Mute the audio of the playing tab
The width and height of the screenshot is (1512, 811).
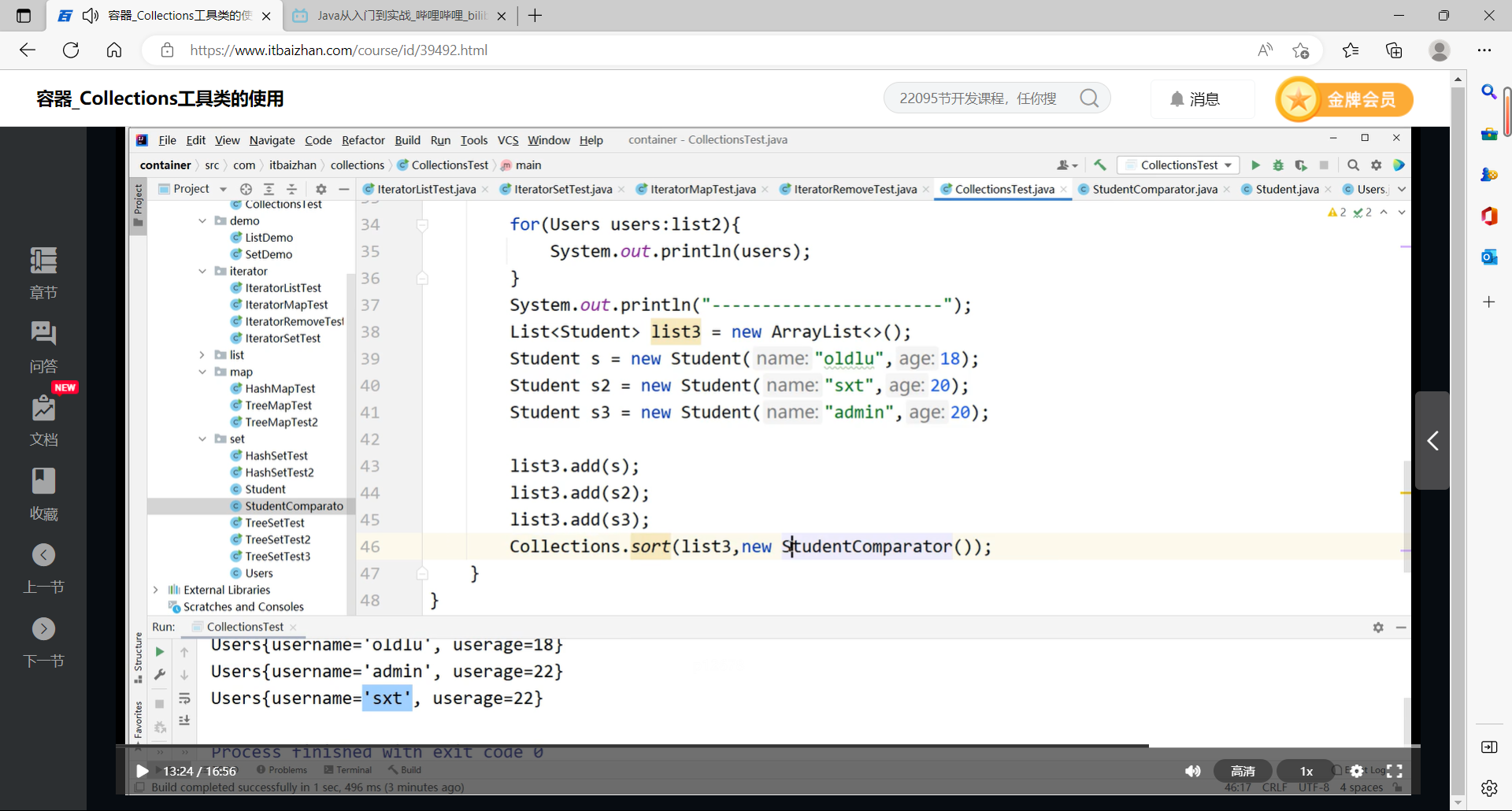(x=91, y=16)
